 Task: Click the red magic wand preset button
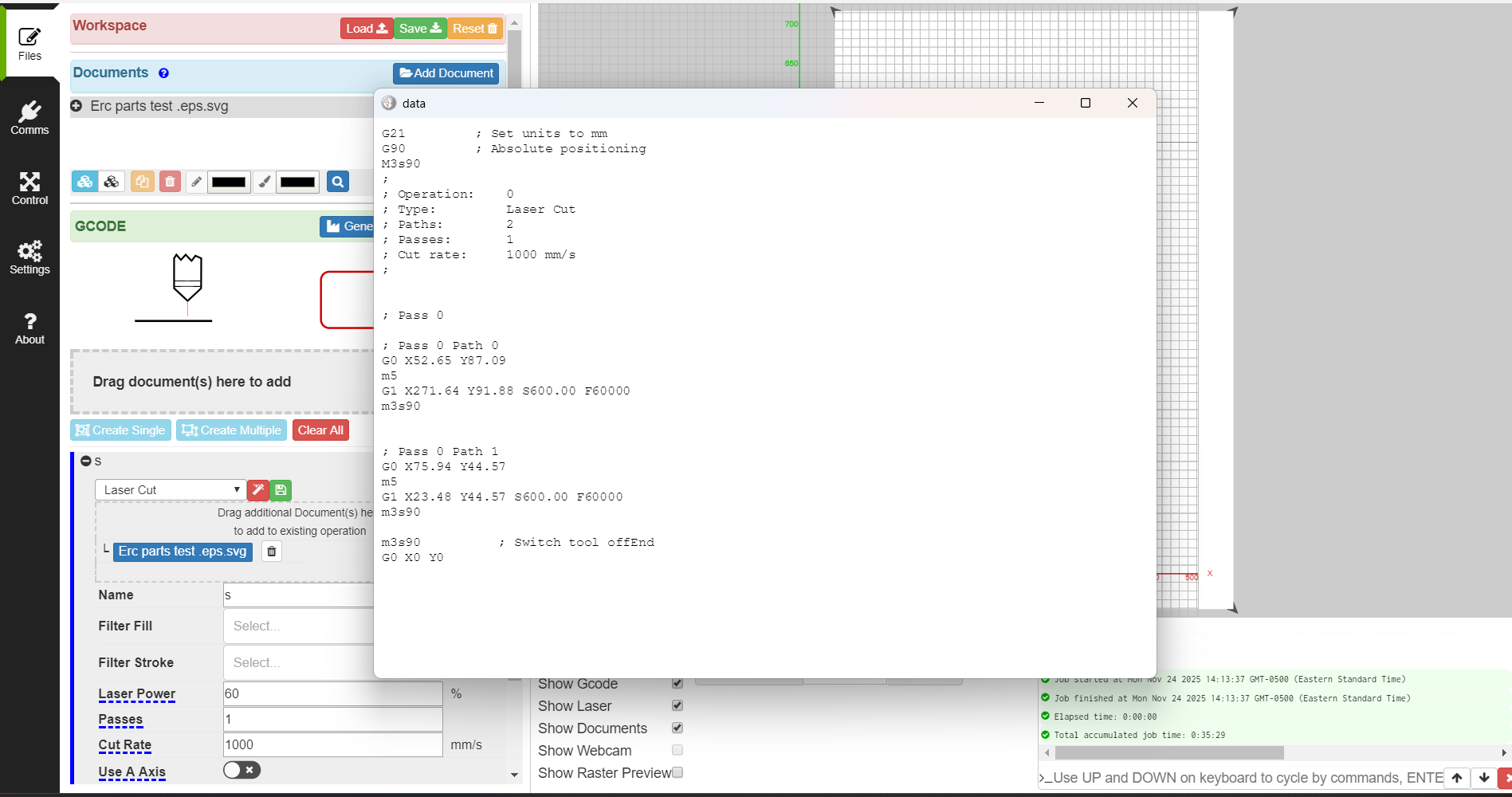click(257, 490)
